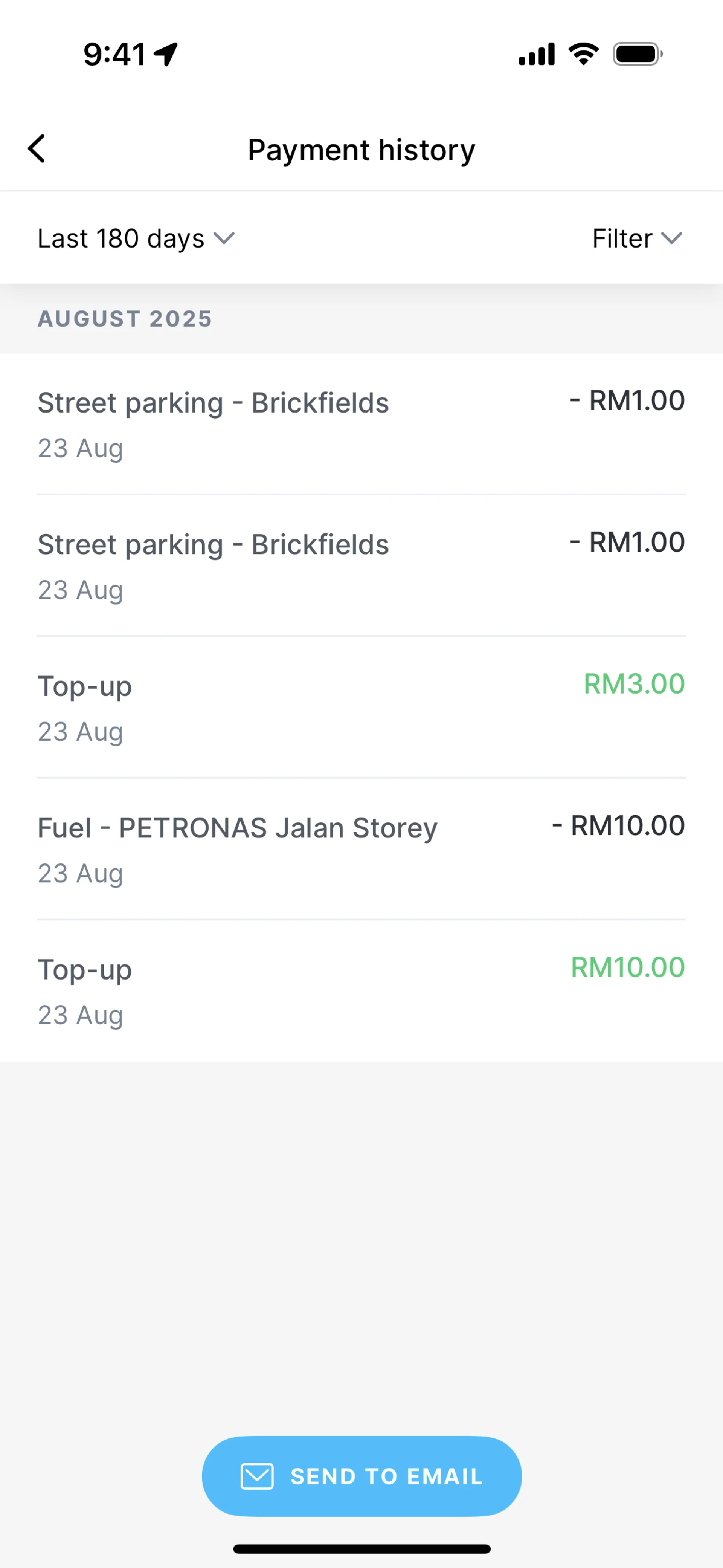Select the Last 180 days date range label

pos(120,238)
